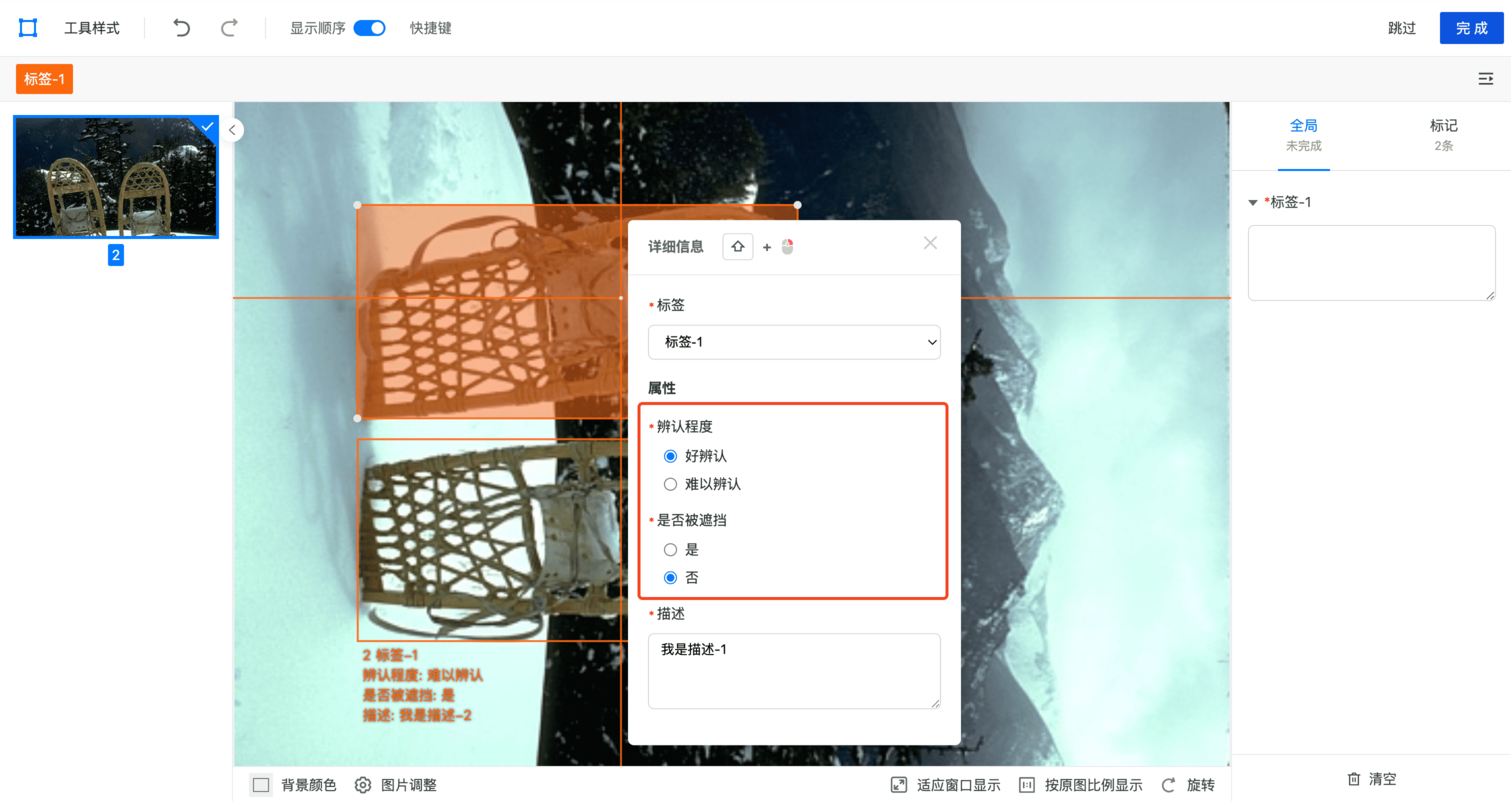Select the orange 标签-1 label chip
Screen dimensions: 1511x801
pyautogui.click(x=45, y=79)
